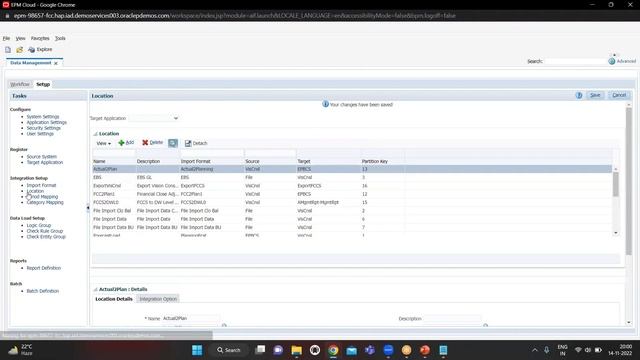Open the Favorites menu
Screen dimensions: 640x360
40,38
